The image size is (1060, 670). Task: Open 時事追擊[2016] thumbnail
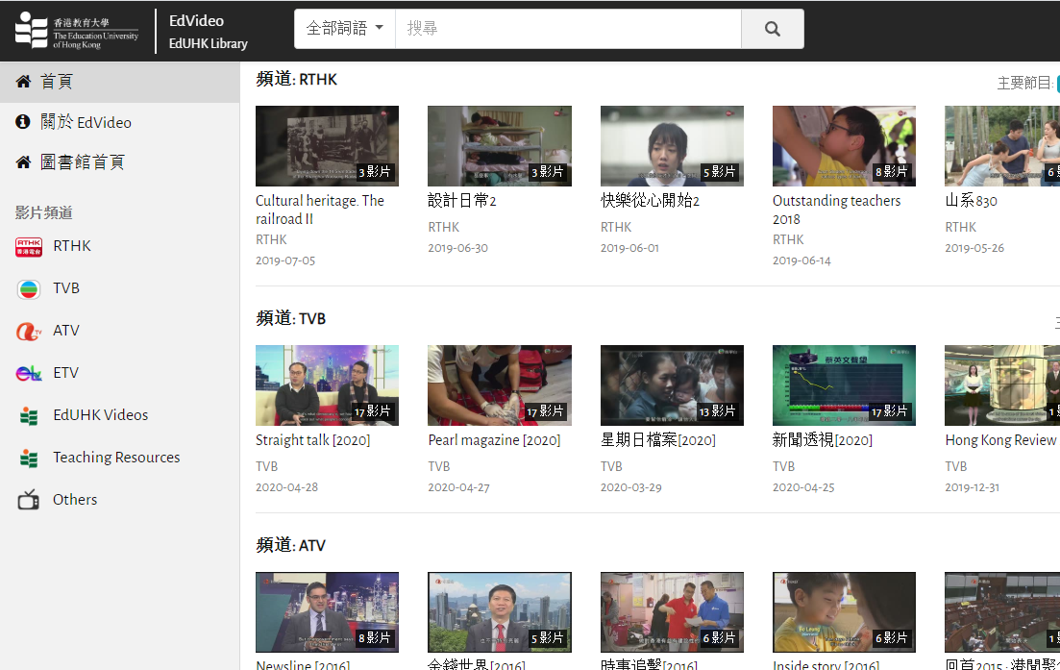pyautogui.click(x=672, y=613)
